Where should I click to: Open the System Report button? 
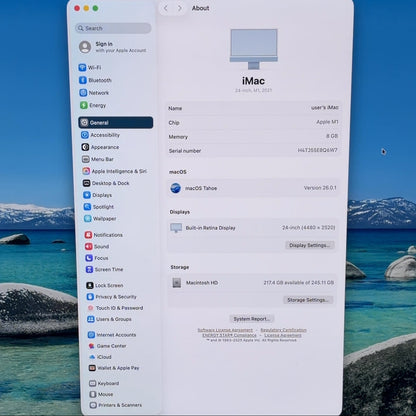tap(252, 319)
